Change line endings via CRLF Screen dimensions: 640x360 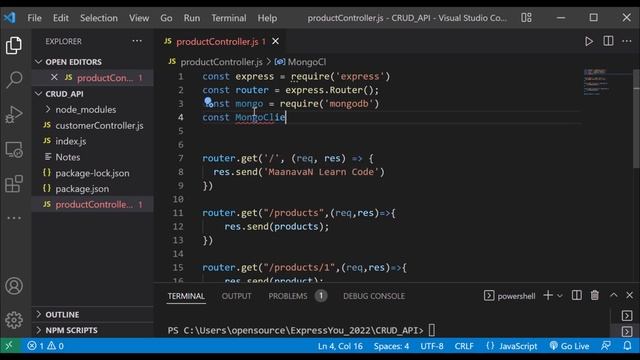point(464,346)
